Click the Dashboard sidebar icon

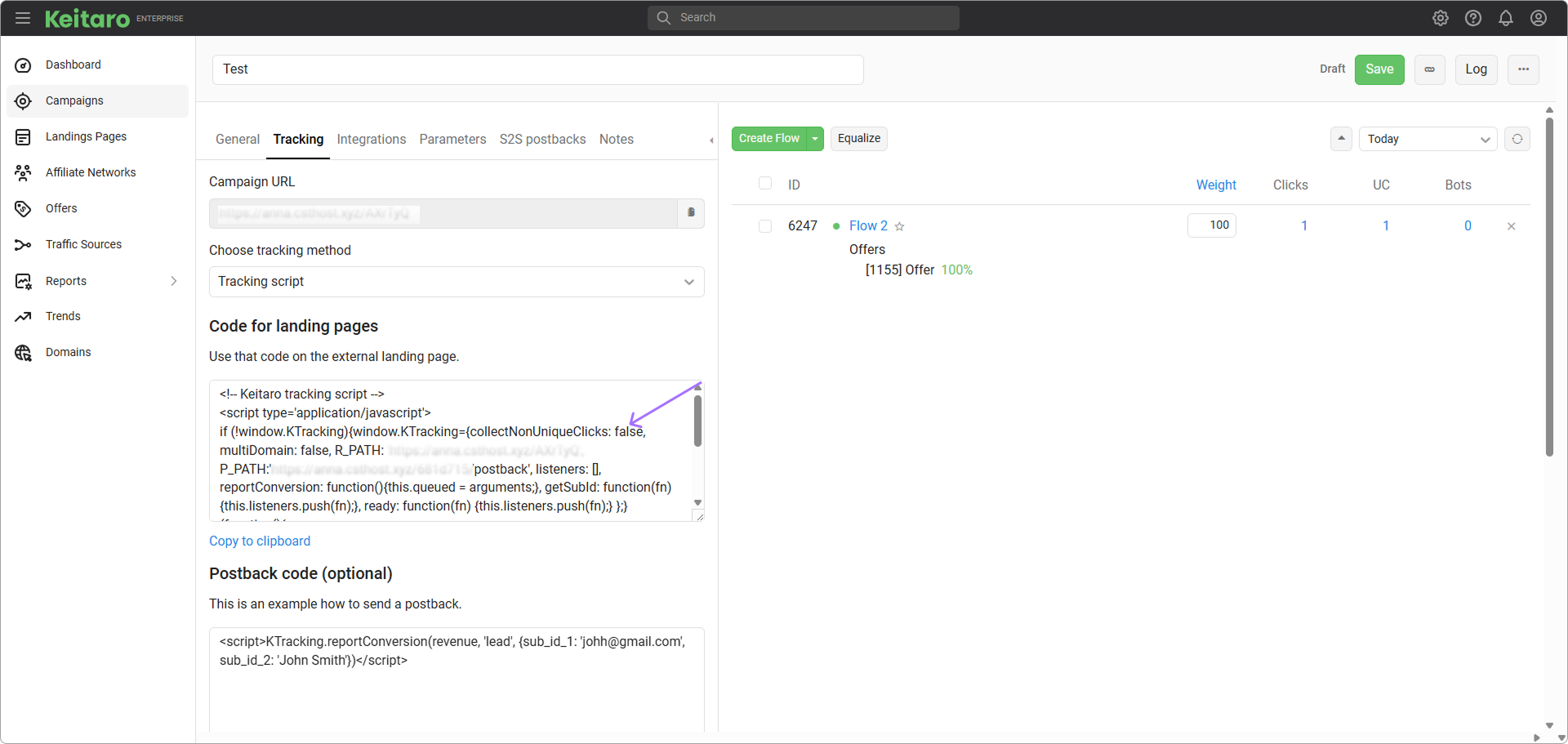23,65
